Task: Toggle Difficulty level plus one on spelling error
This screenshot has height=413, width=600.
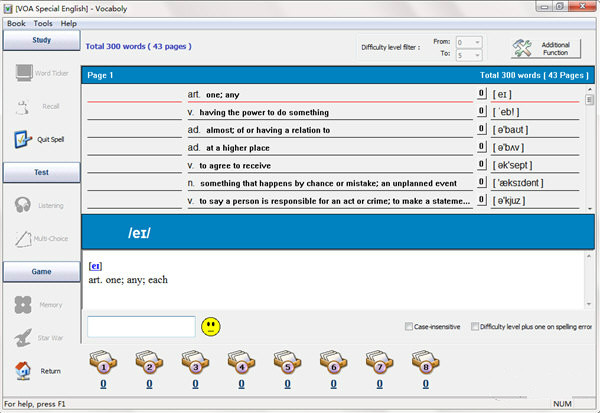Action: pyautogui.click(x=475, y=326)
